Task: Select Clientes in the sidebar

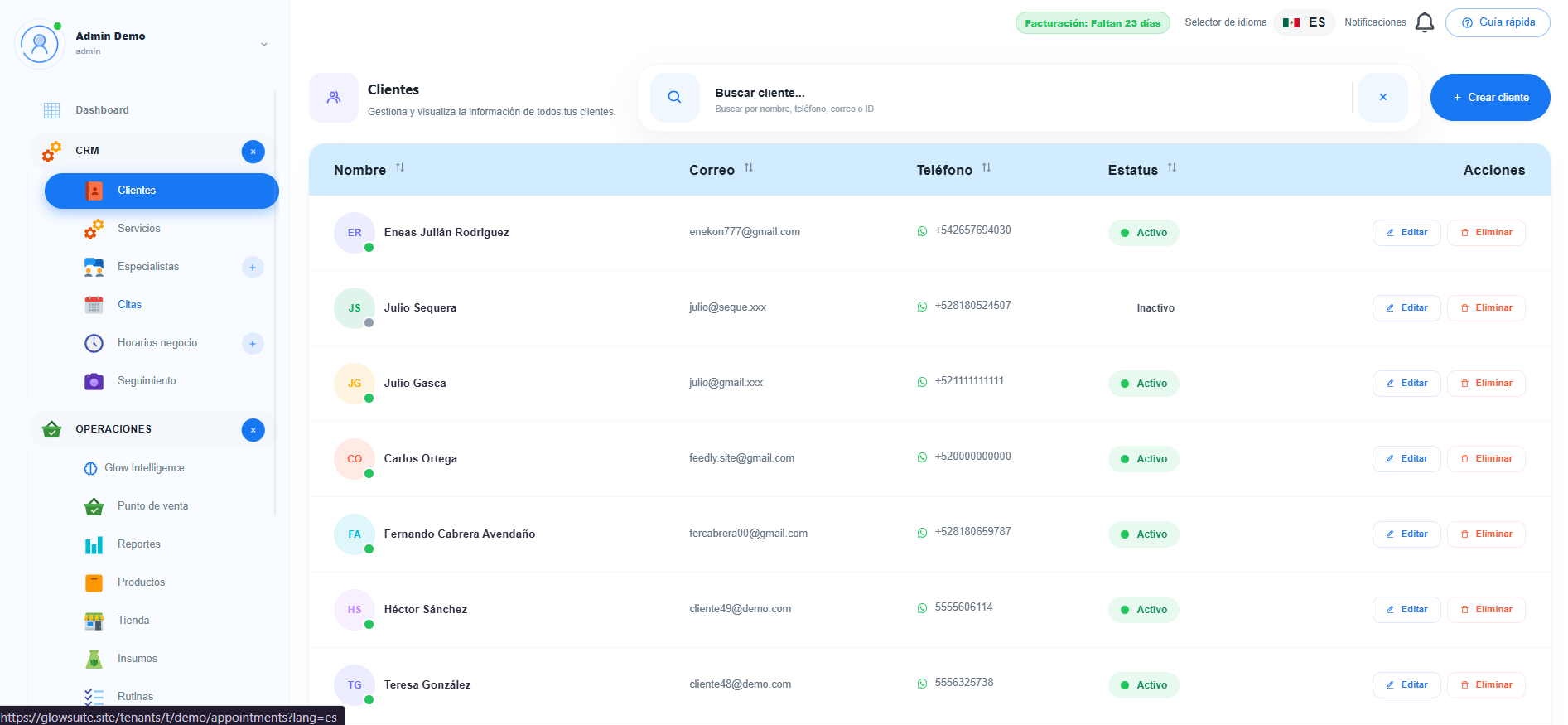Action: pos(162,191)
